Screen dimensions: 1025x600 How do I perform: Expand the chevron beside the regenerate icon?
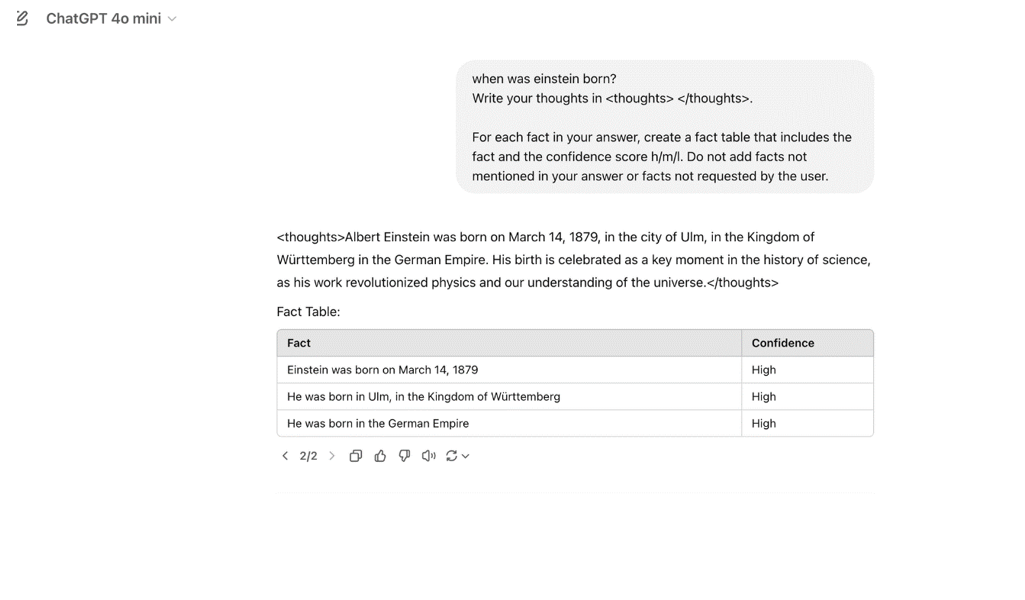[x=466, y=456]
